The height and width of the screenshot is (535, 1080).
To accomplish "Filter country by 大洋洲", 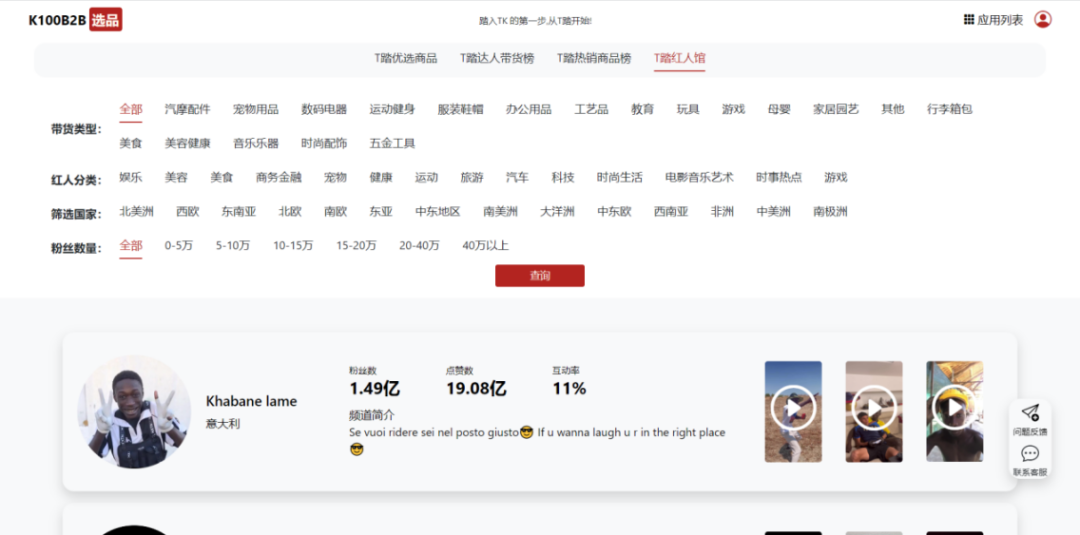I will pyautogui.click(x=557, y=211).
